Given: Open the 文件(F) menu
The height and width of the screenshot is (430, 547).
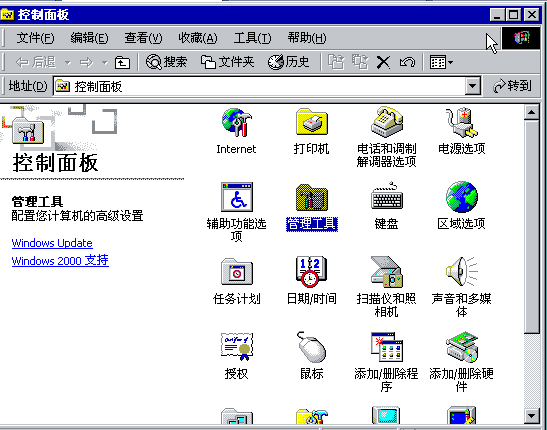Looking at the screenshot, I should tap(35, 38).
